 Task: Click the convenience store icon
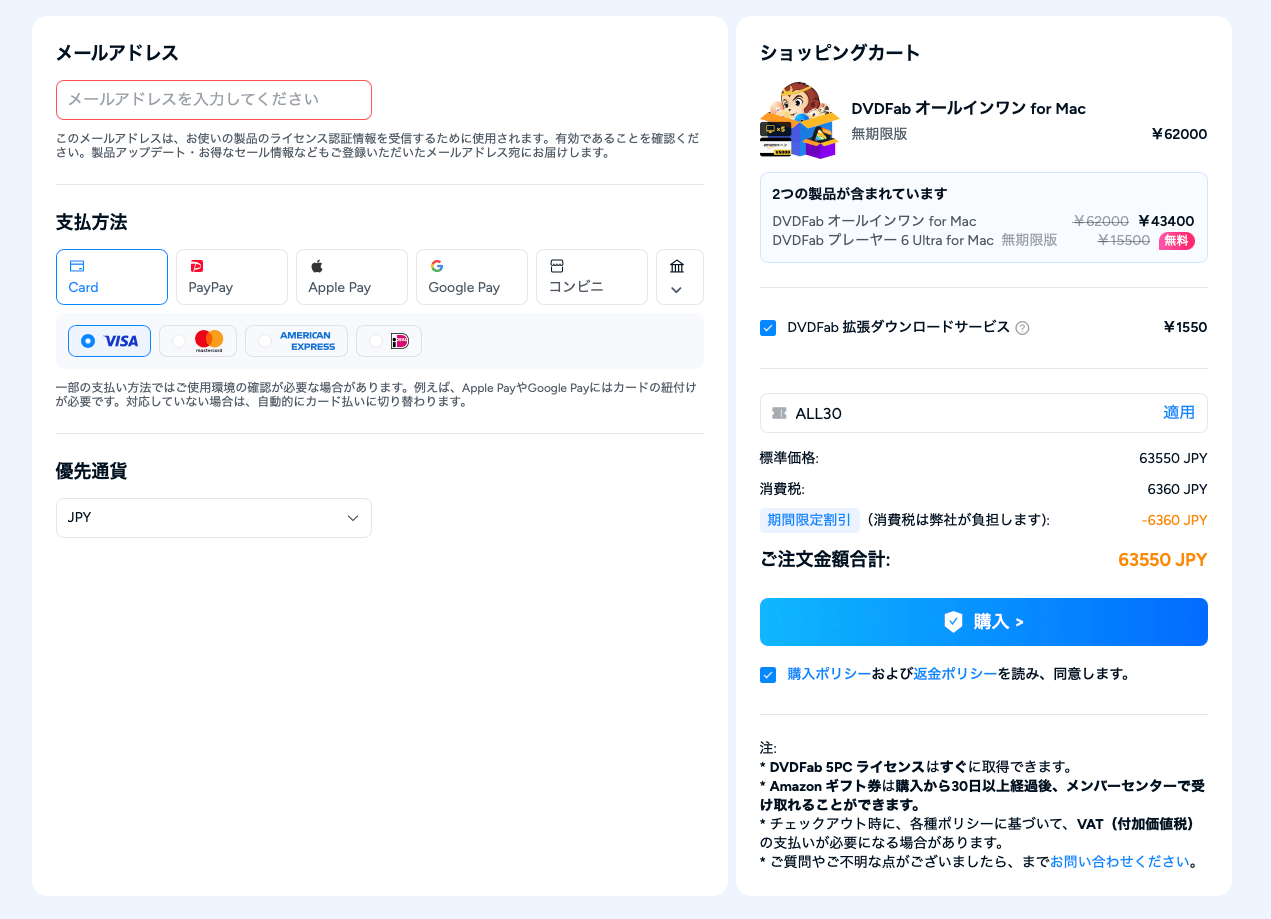[x=557, y=266]
